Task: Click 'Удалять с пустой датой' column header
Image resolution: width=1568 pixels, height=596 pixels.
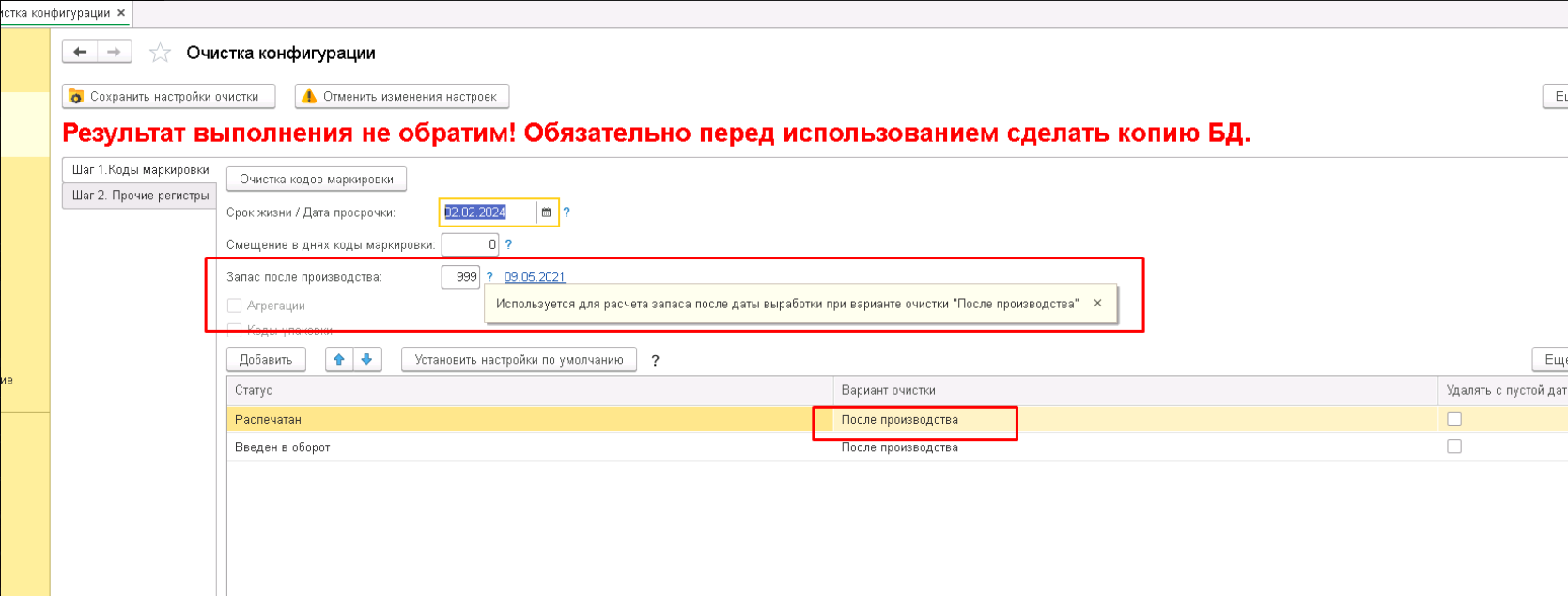Action: tap(1503, 390)
